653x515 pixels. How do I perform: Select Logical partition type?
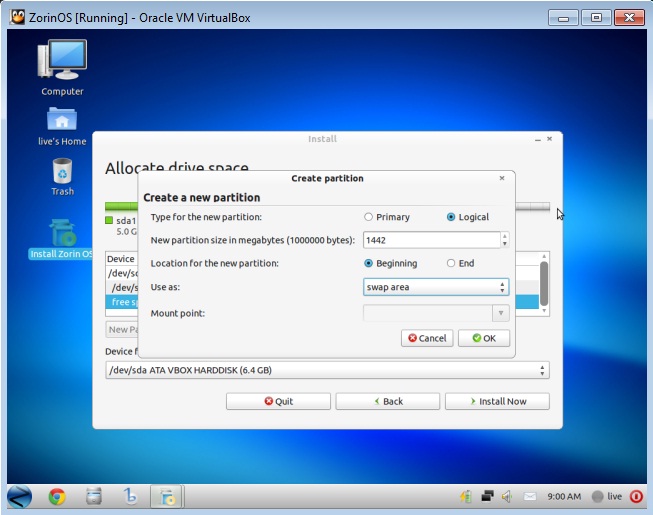tap(468, 217)
